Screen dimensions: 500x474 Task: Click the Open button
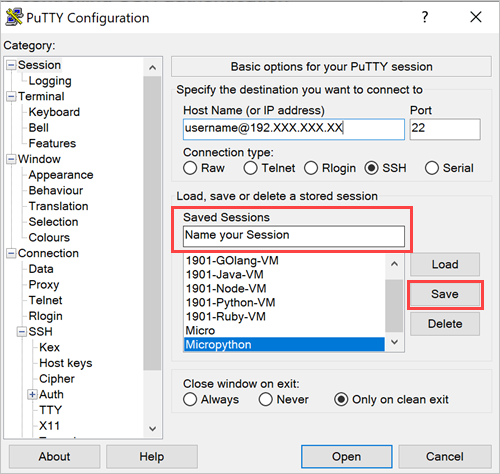pos(346,456)
